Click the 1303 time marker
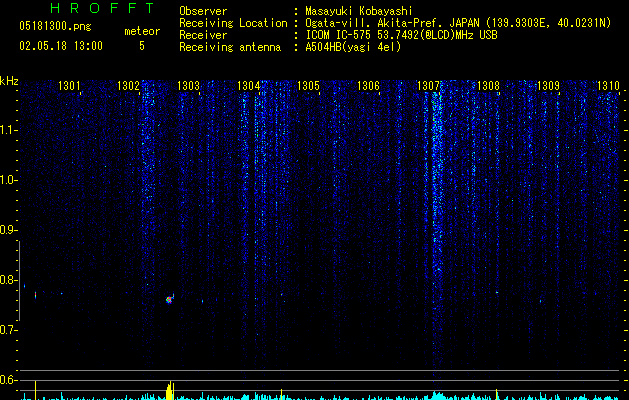Screen dimensions: 629x400 [189, 86]
